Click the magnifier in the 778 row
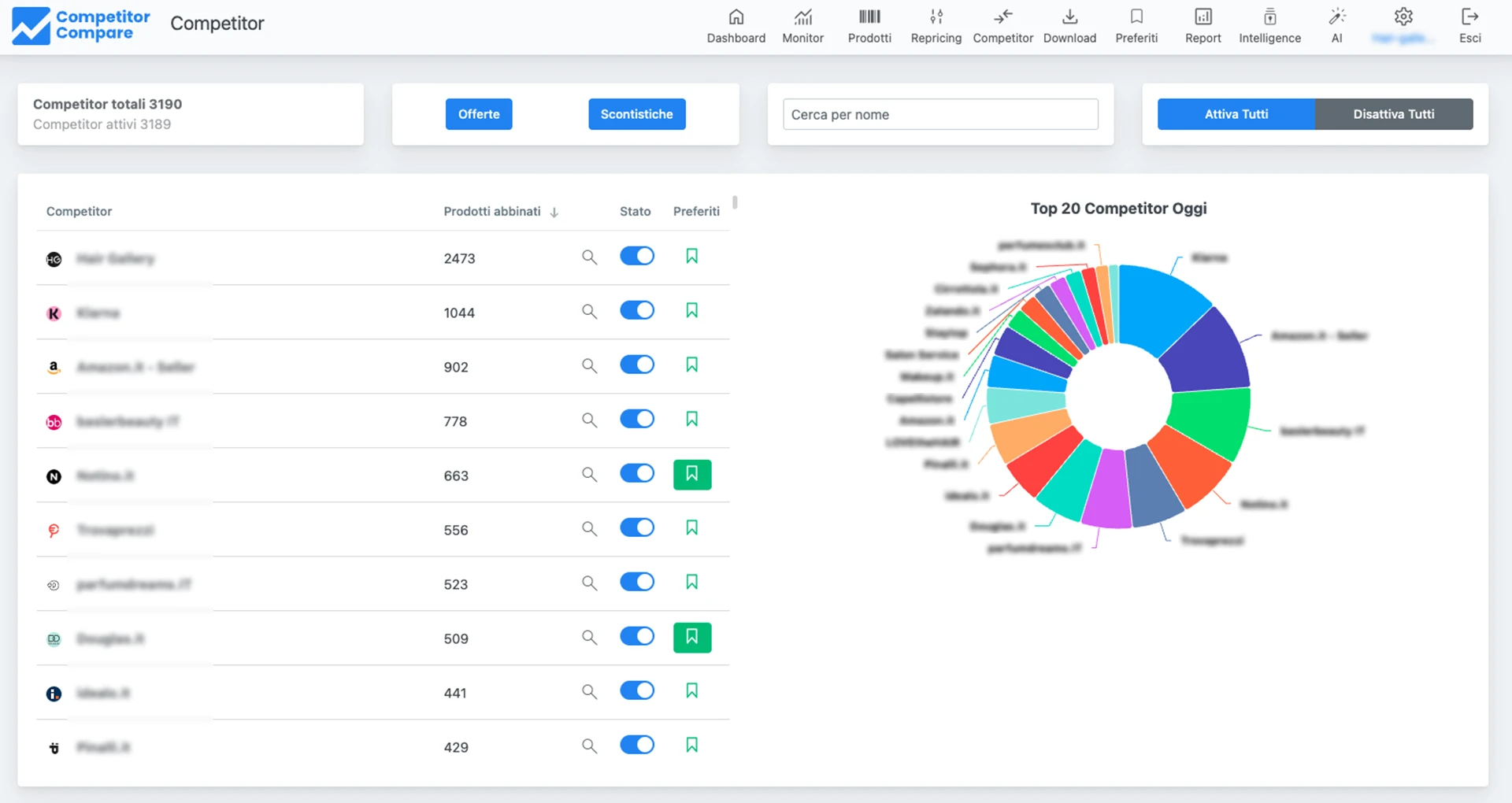 [x=589, y=420]
